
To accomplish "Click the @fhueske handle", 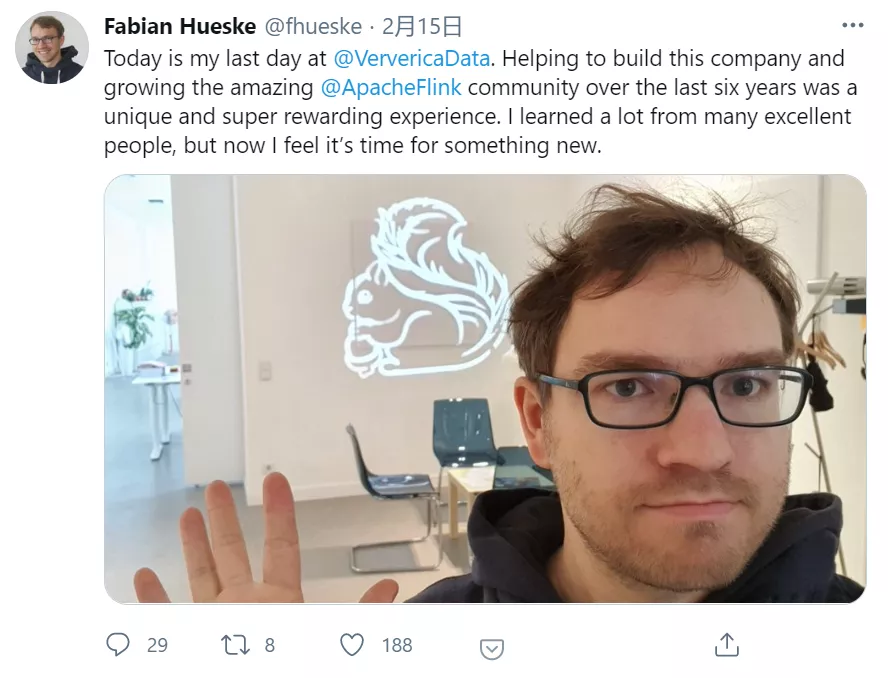I will tap(313, 26).
